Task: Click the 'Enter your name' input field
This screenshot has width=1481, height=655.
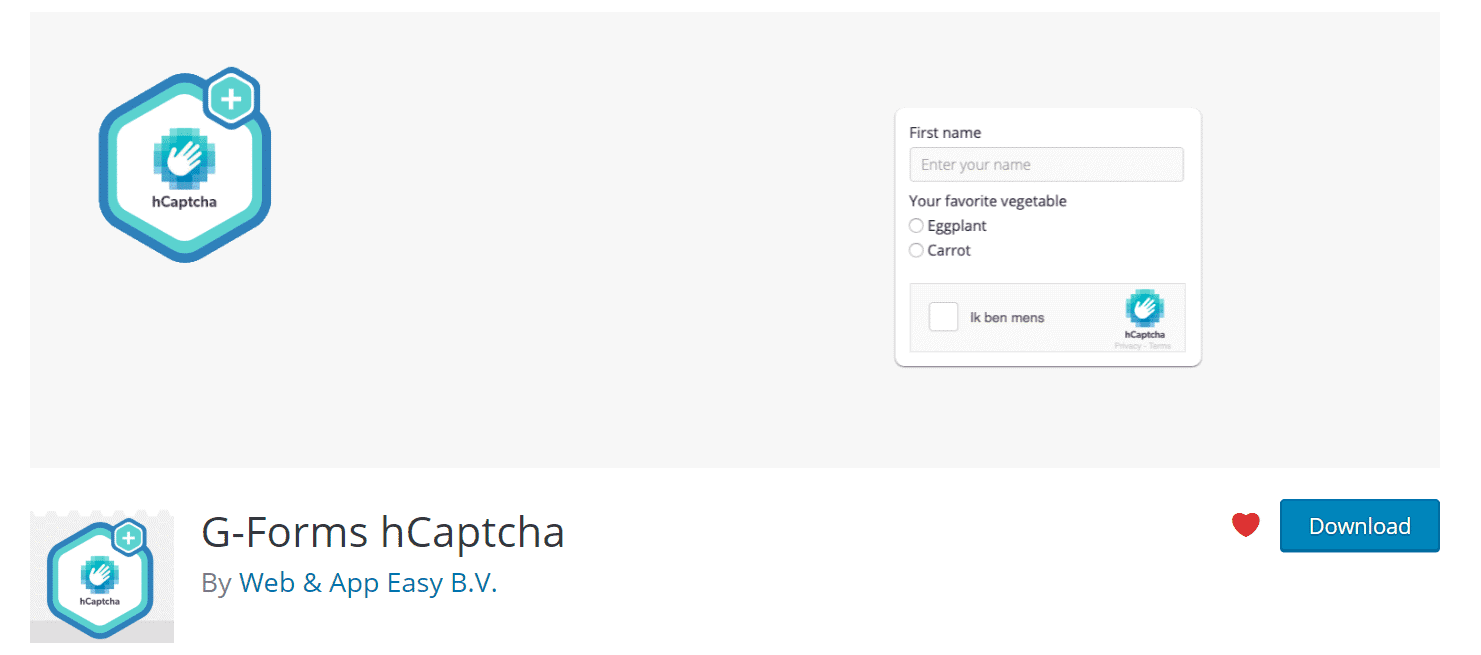Action: (1046, 164)
